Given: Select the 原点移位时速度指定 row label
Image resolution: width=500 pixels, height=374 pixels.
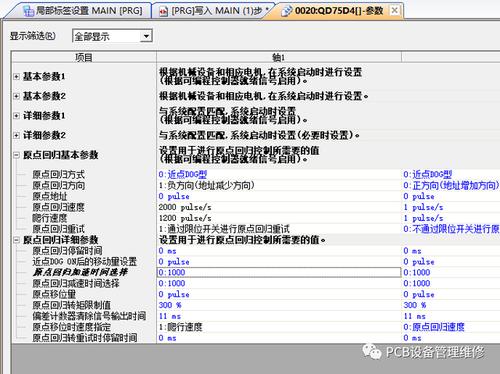Looking at the screenshot, I should [71, 327].
